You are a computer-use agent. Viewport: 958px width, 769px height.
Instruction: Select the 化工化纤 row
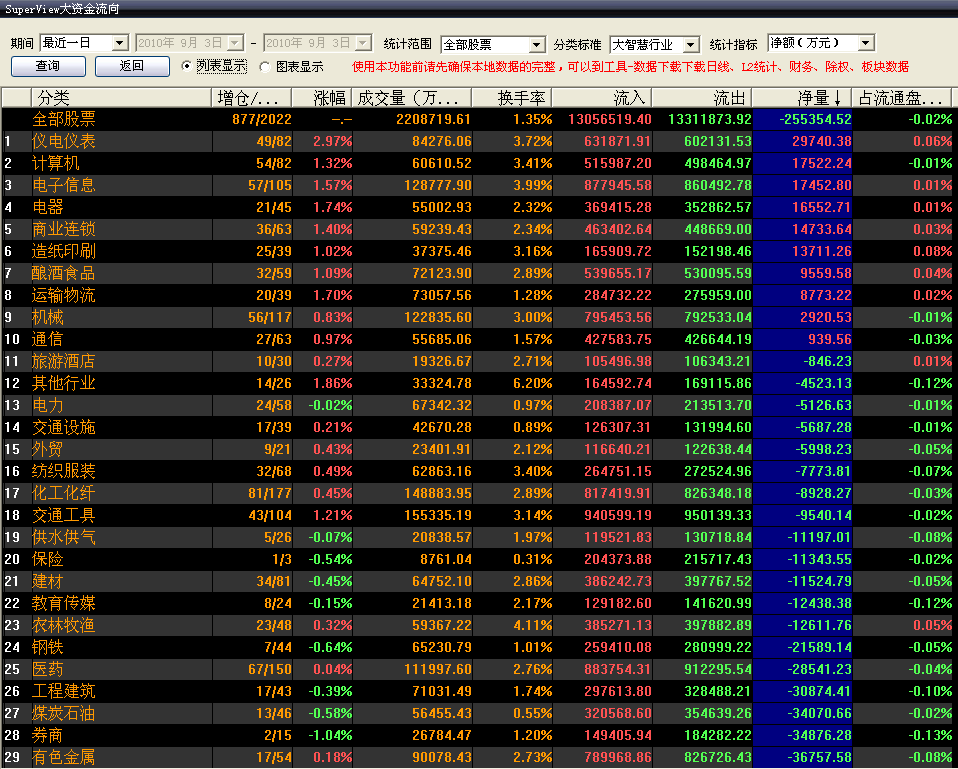point(478,494)
